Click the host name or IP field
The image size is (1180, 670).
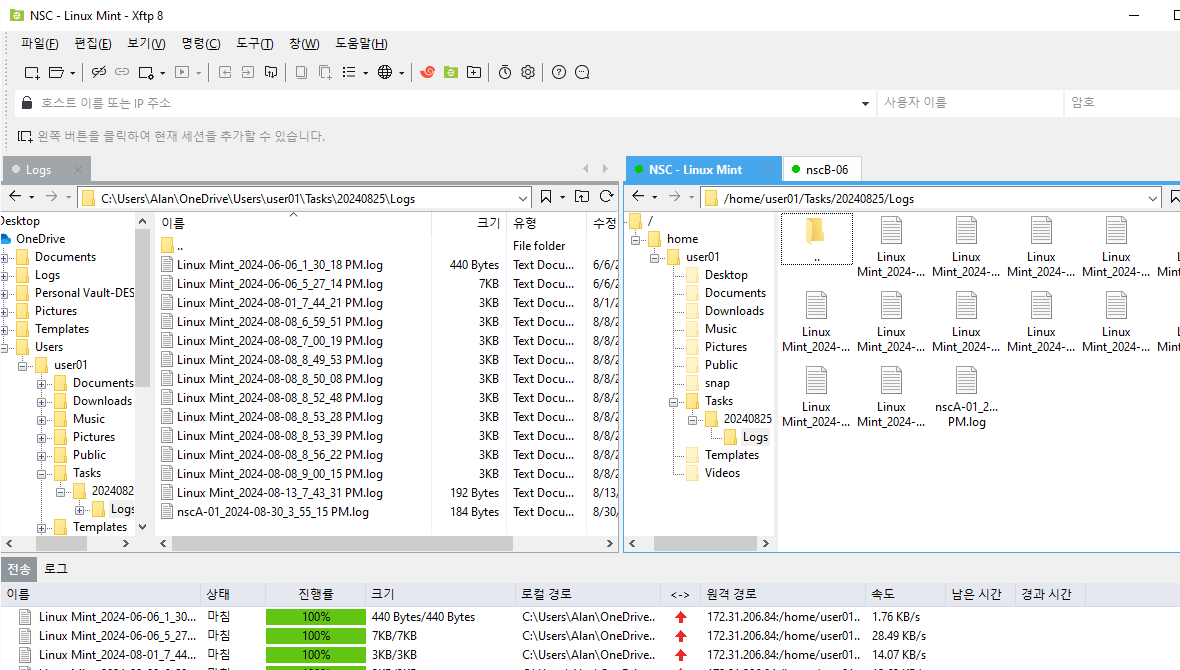tap(444, 103)
